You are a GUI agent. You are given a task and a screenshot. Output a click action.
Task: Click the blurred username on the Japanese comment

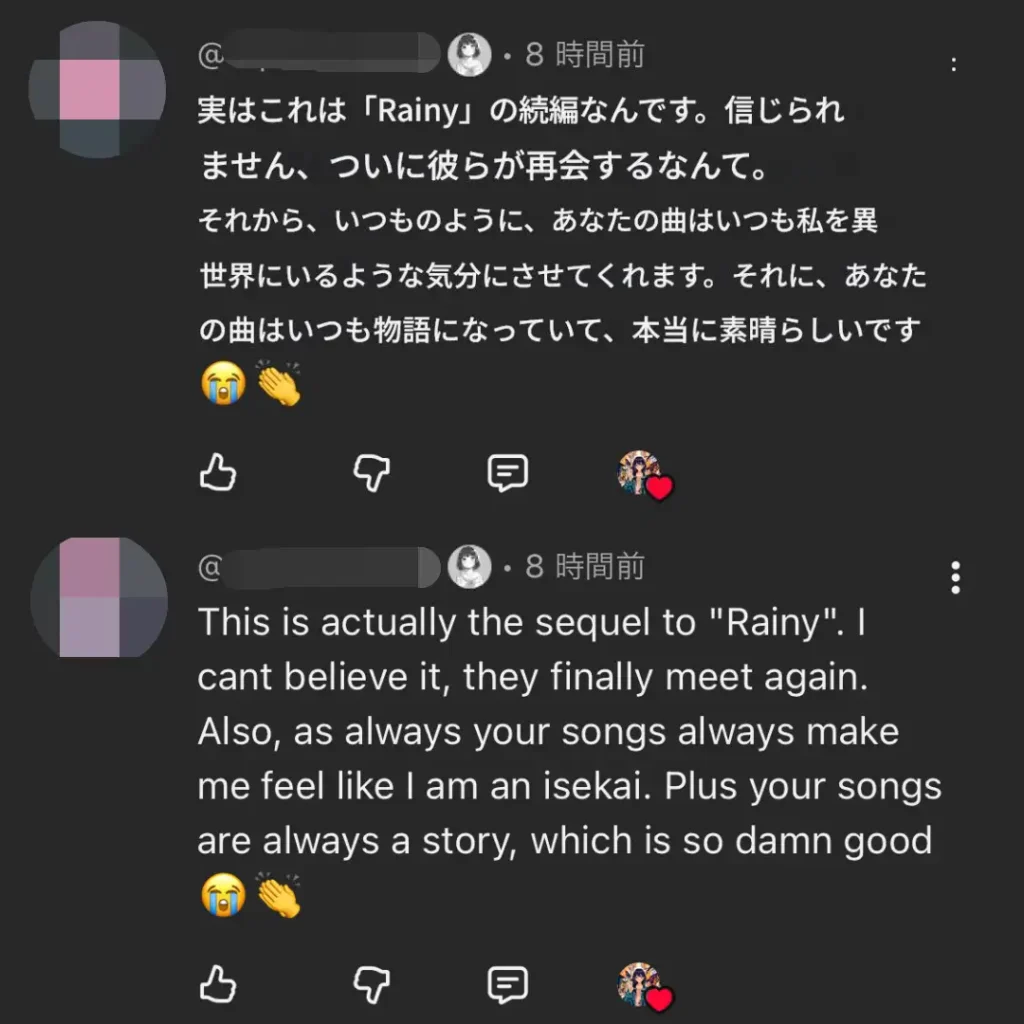(x=320, y=54)
